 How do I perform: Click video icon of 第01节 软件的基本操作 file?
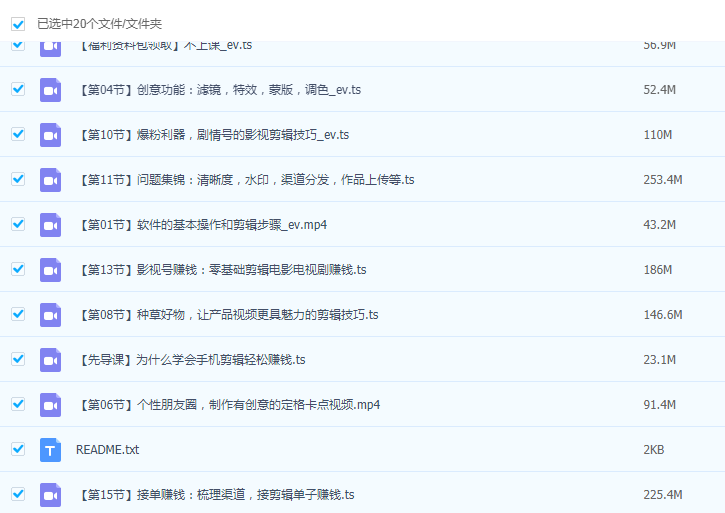point(50,225)
